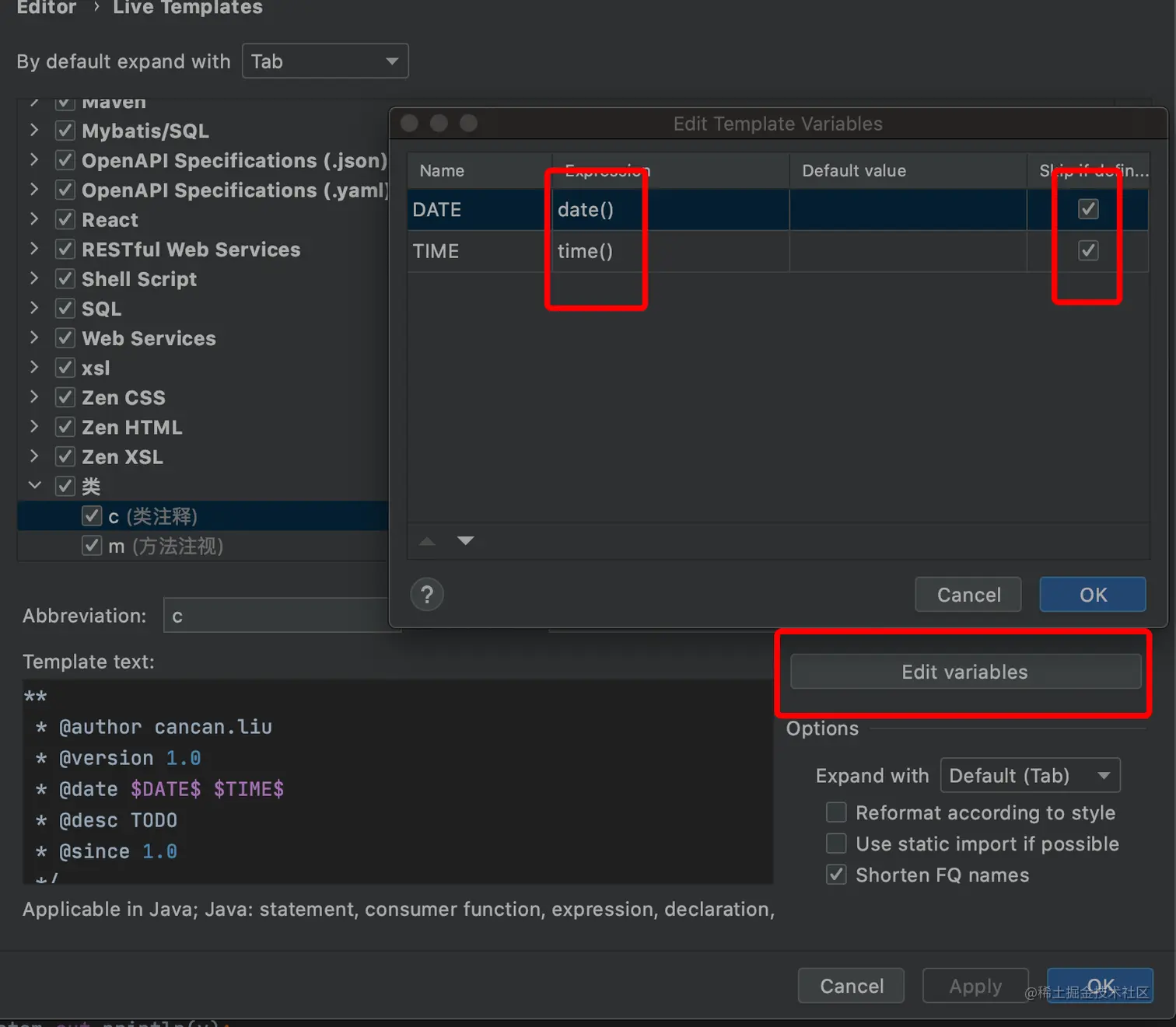Expand the Mybatis/SQL tree node
The height and width of the screenshot is (1027, 1176).
[33, 130]
